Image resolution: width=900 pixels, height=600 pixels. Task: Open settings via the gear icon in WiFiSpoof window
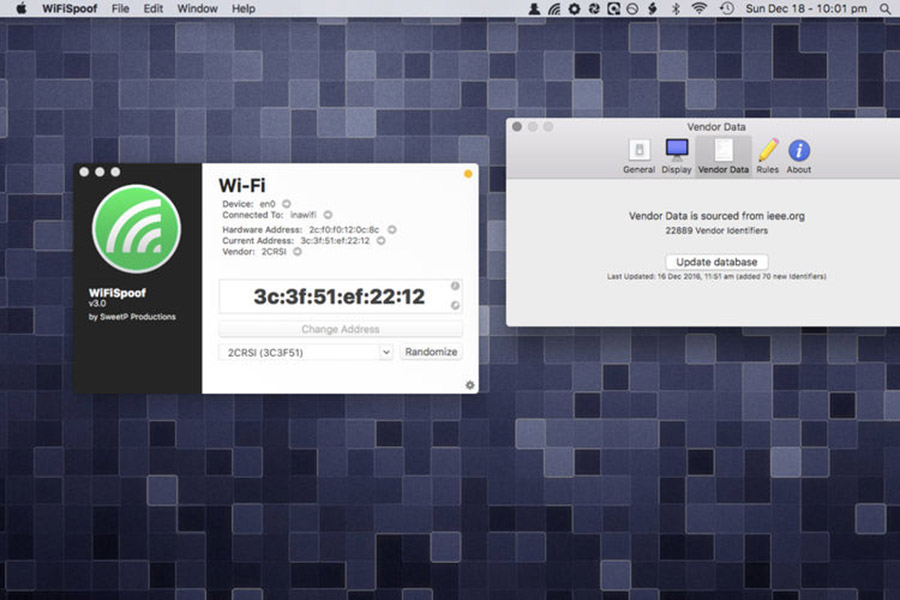point(470,385)
